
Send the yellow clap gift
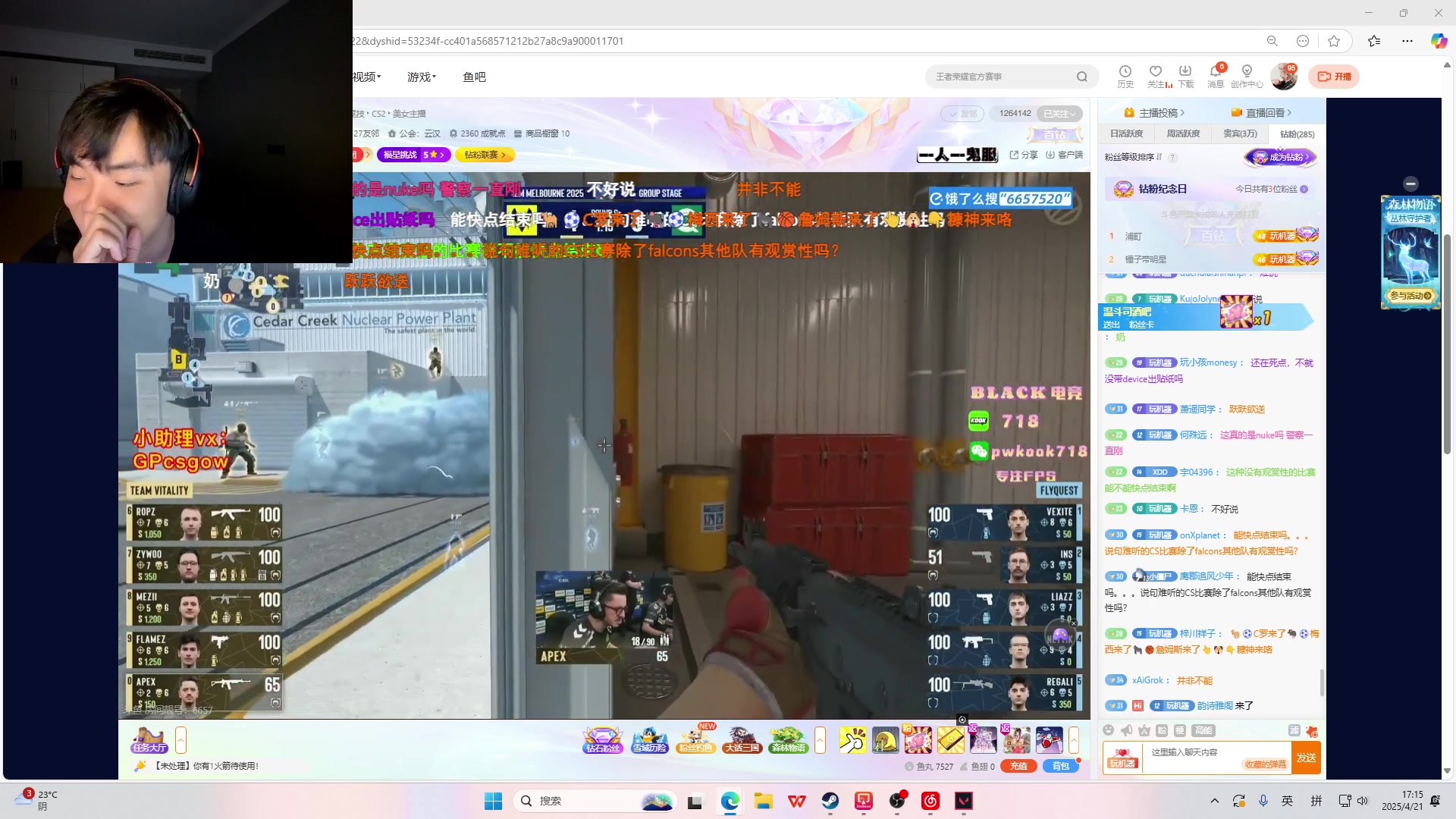pyautogui.click(x=853, y=739)
